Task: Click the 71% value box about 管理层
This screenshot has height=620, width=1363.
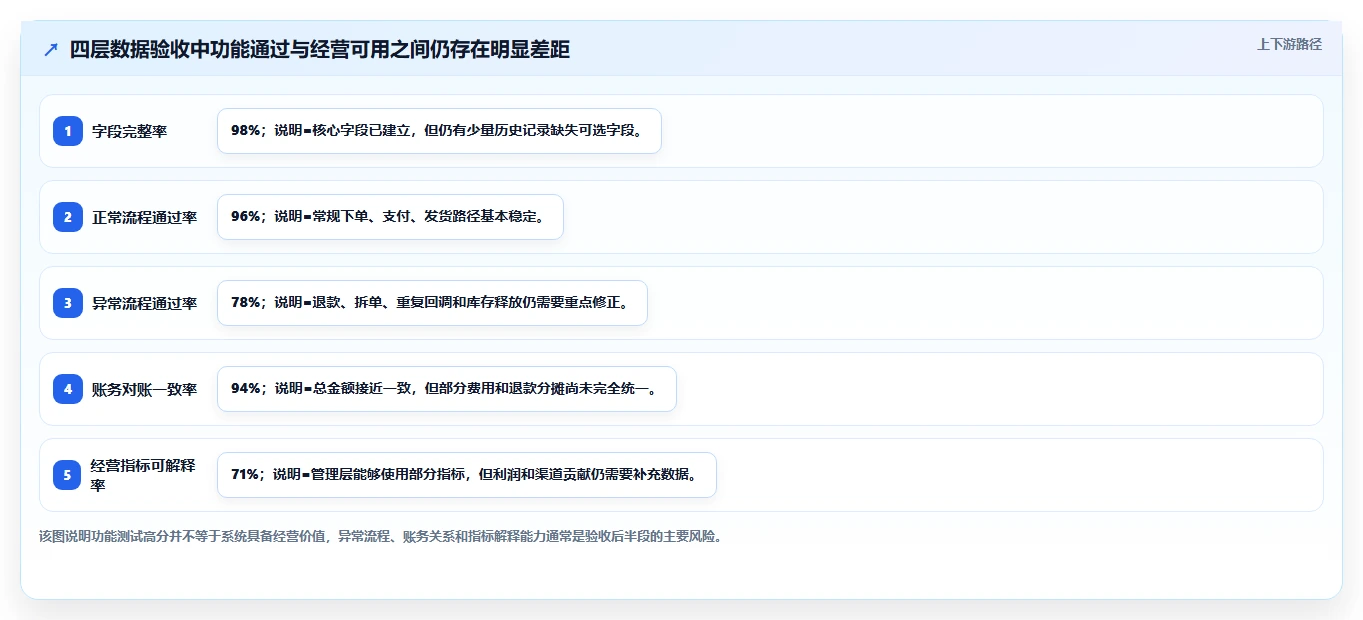Action: tap(467, 475)
